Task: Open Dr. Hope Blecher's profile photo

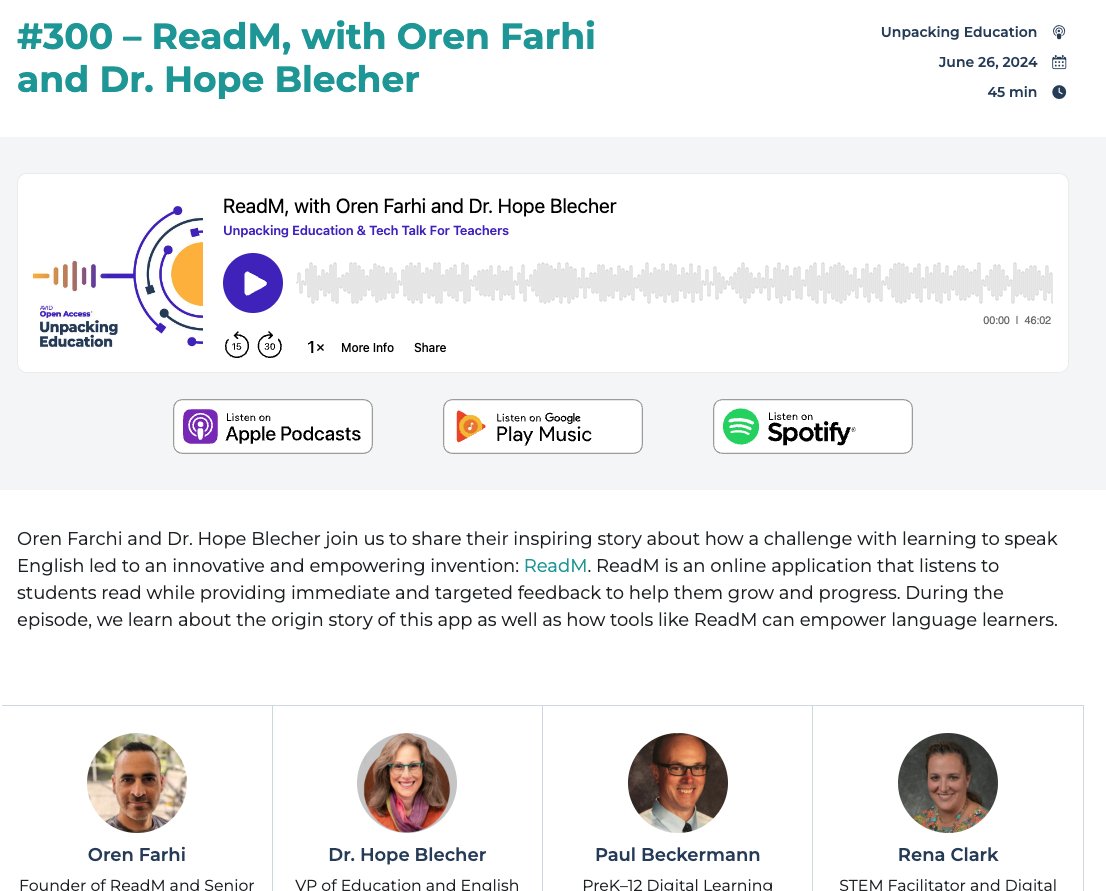Action: point(407,782)
